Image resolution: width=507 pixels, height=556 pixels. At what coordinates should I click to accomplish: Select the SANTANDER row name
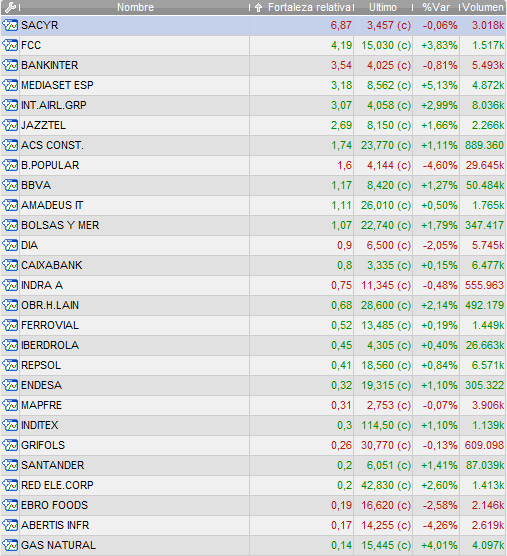[x=52, y=465]
